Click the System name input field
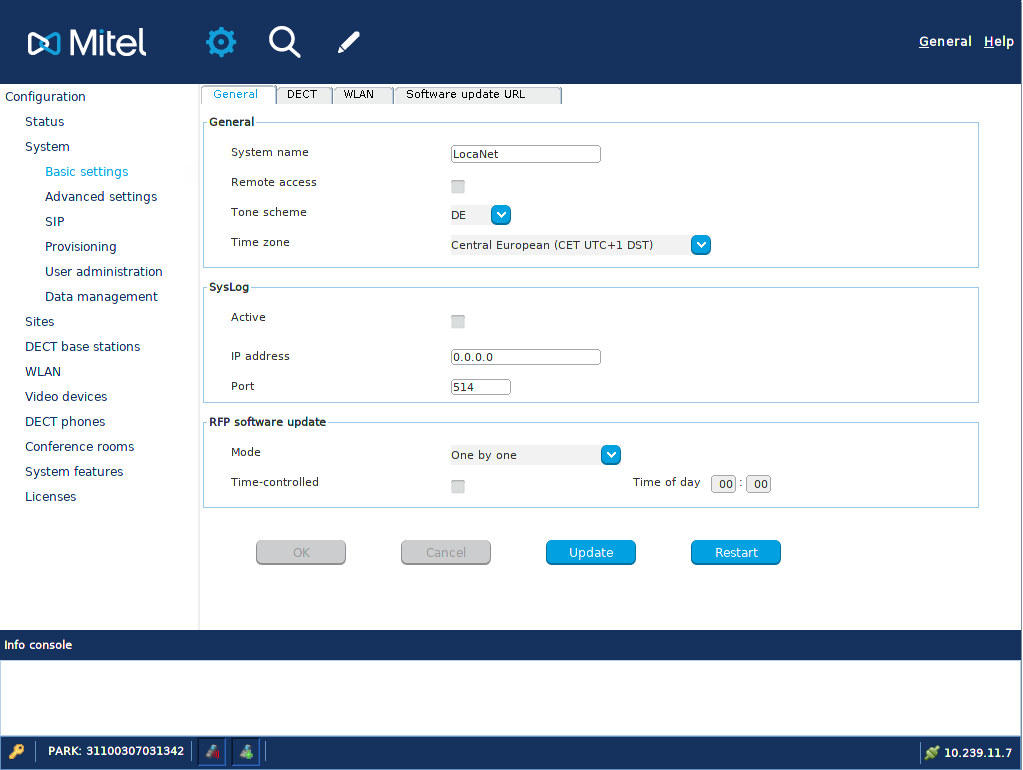Image resolution: width=1023 pixels, height=770 pixels. (525, 154)
